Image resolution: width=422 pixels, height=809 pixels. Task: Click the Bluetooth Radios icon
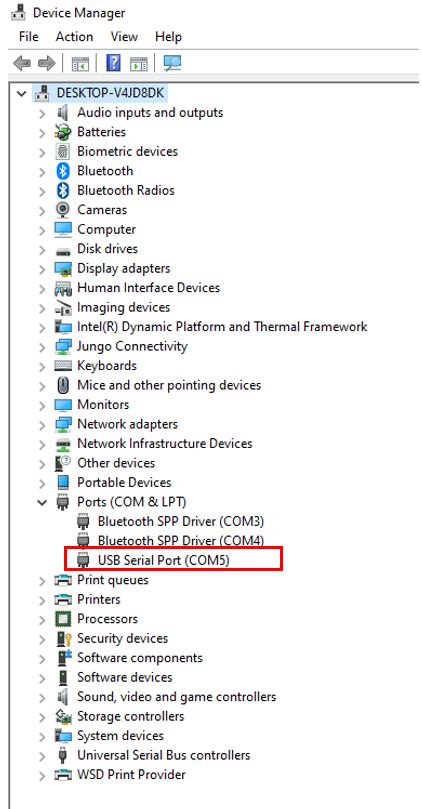coord(62,190)
